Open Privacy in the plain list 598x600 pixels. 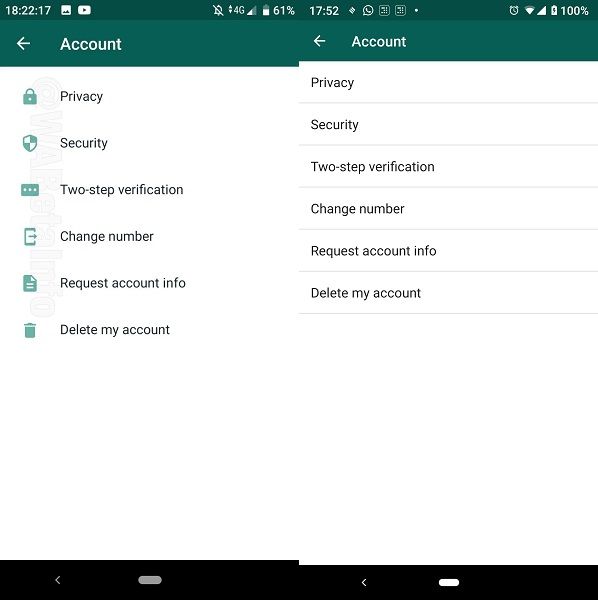448,82
